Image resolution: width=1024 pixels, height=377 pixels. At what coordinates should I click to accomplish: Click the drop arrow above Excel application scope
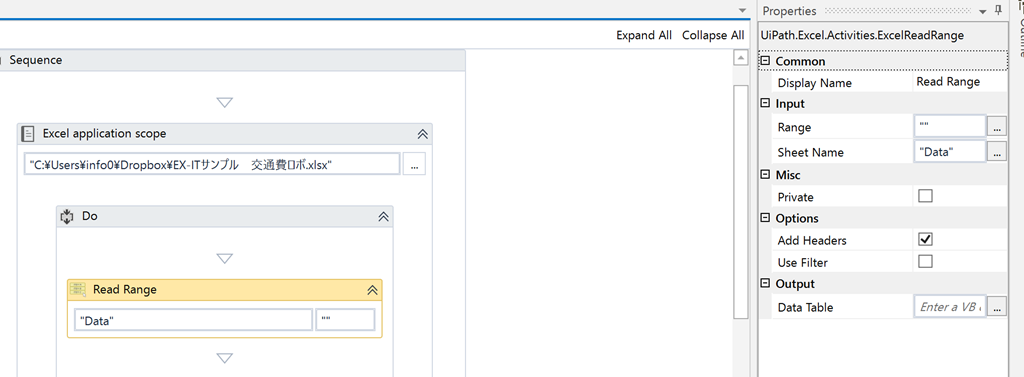pyautogui.click(x=225, y=103)
